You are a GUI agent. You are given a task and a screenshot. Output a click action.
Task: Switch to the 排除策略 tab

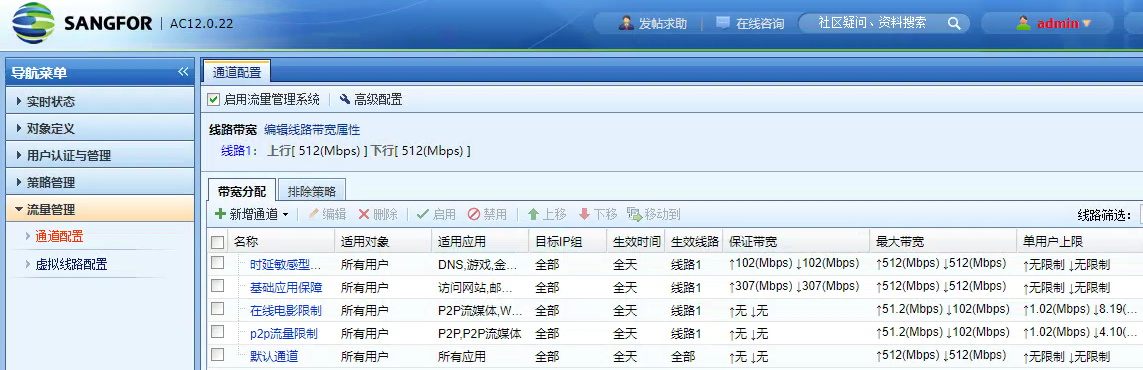pos(311,191)
